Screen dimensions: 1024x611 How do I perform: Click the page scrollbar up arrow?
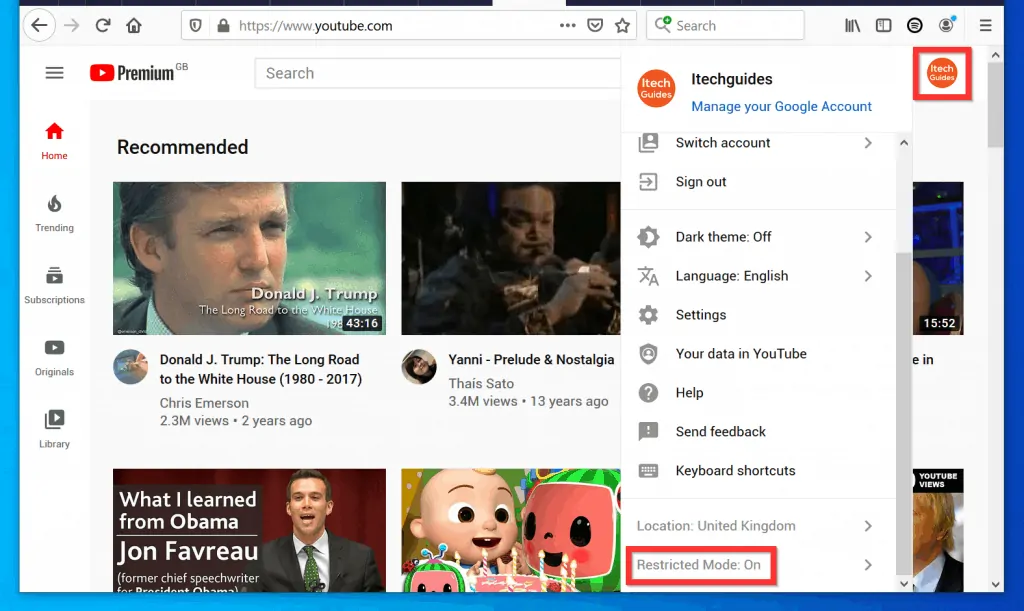click(x=995, y=55)
